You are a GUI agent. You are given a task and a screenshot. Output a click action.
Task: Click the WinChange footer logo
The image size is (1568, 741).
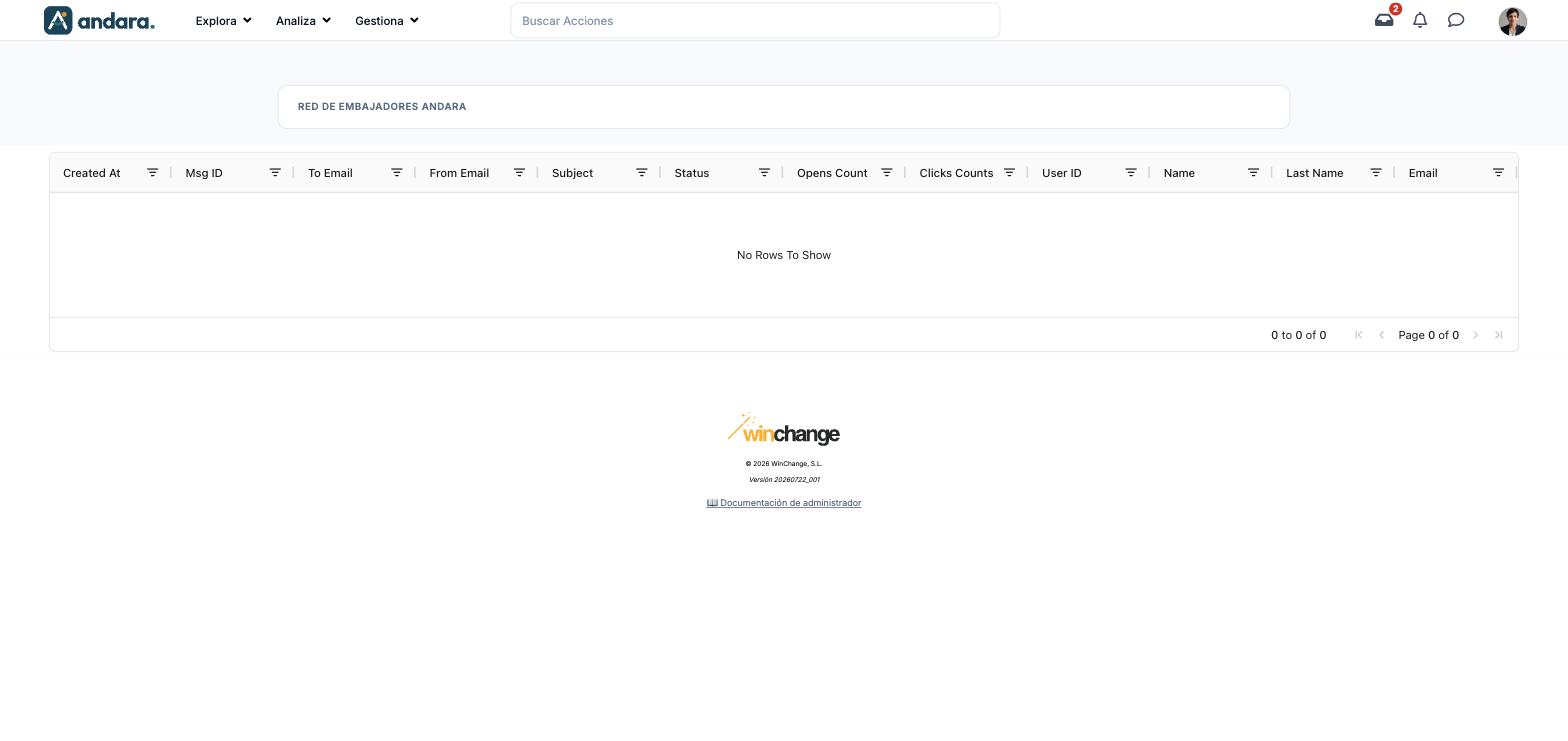[x=784, y=429]
